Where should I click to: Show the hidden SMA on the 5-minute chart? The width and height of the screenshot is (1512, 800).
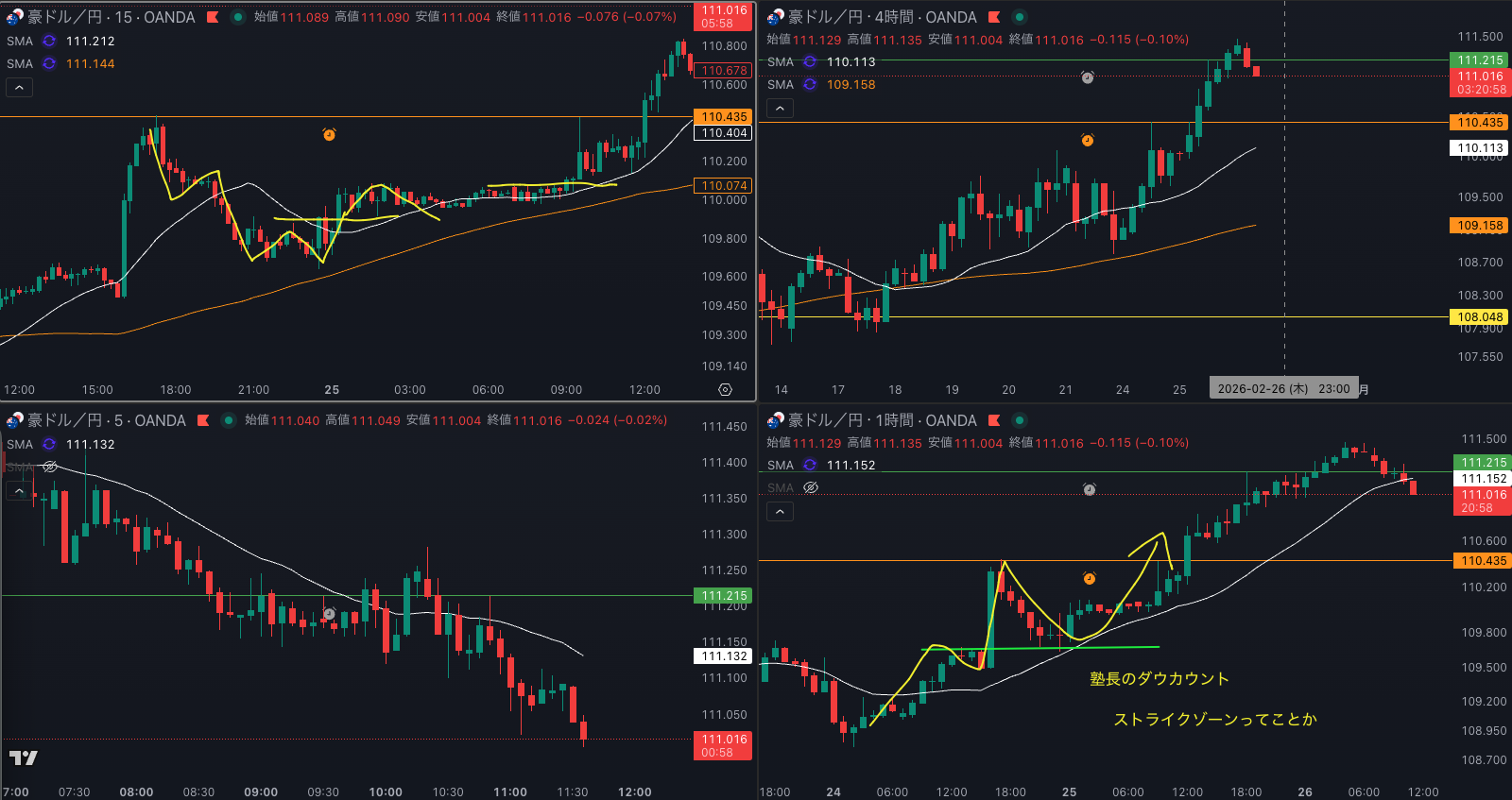click(x=50, y=467)
